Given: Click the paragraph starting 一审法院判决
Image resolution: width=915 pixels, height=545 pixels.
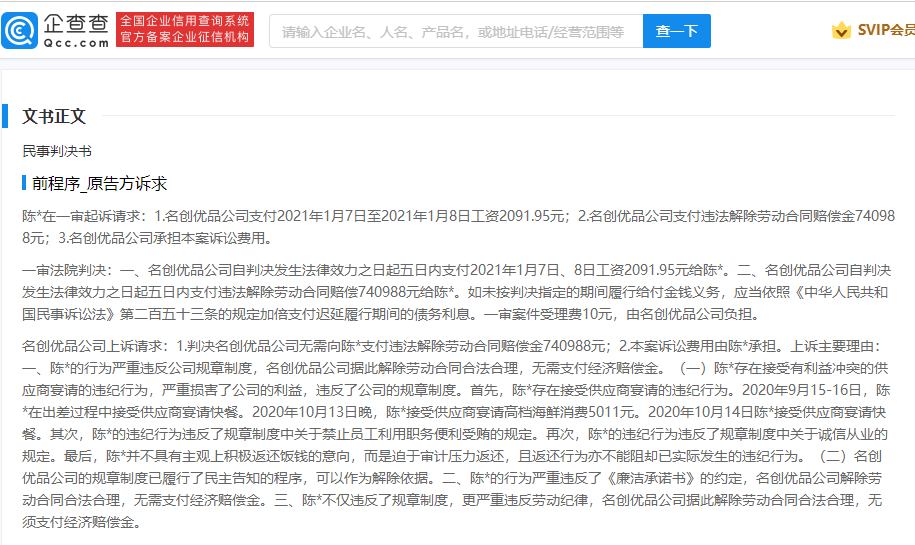Looking at the screenshot, I should [x=456, y=292].
